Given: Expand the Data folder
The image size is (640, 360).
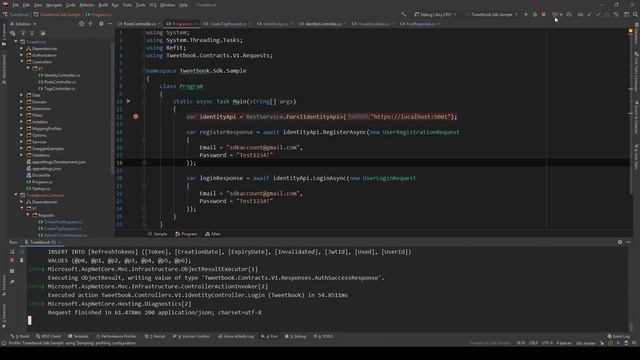Looking at the screenshot, I should [22, 95].
